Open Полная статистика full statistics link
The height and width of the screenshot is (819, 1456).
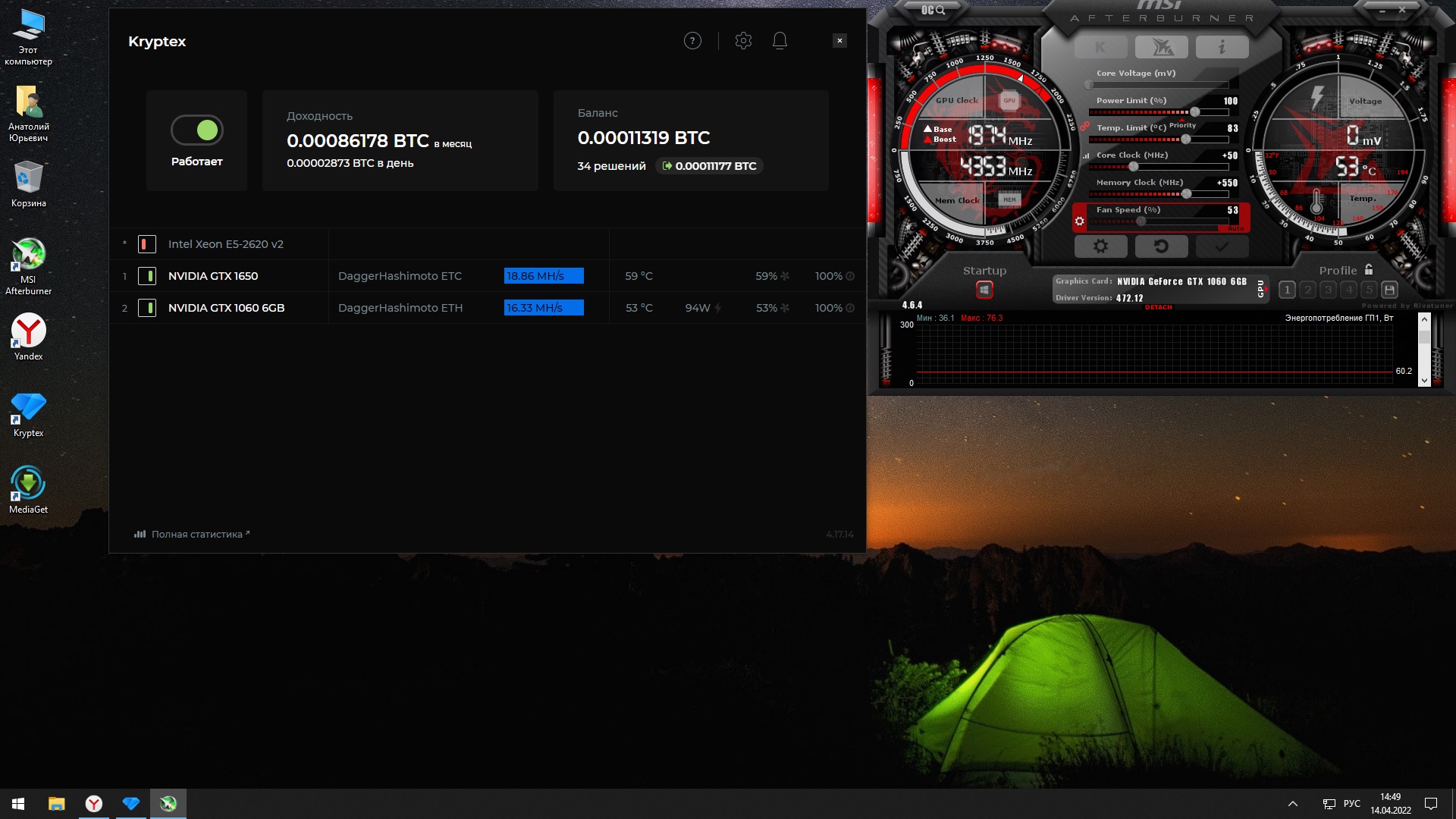196,535
